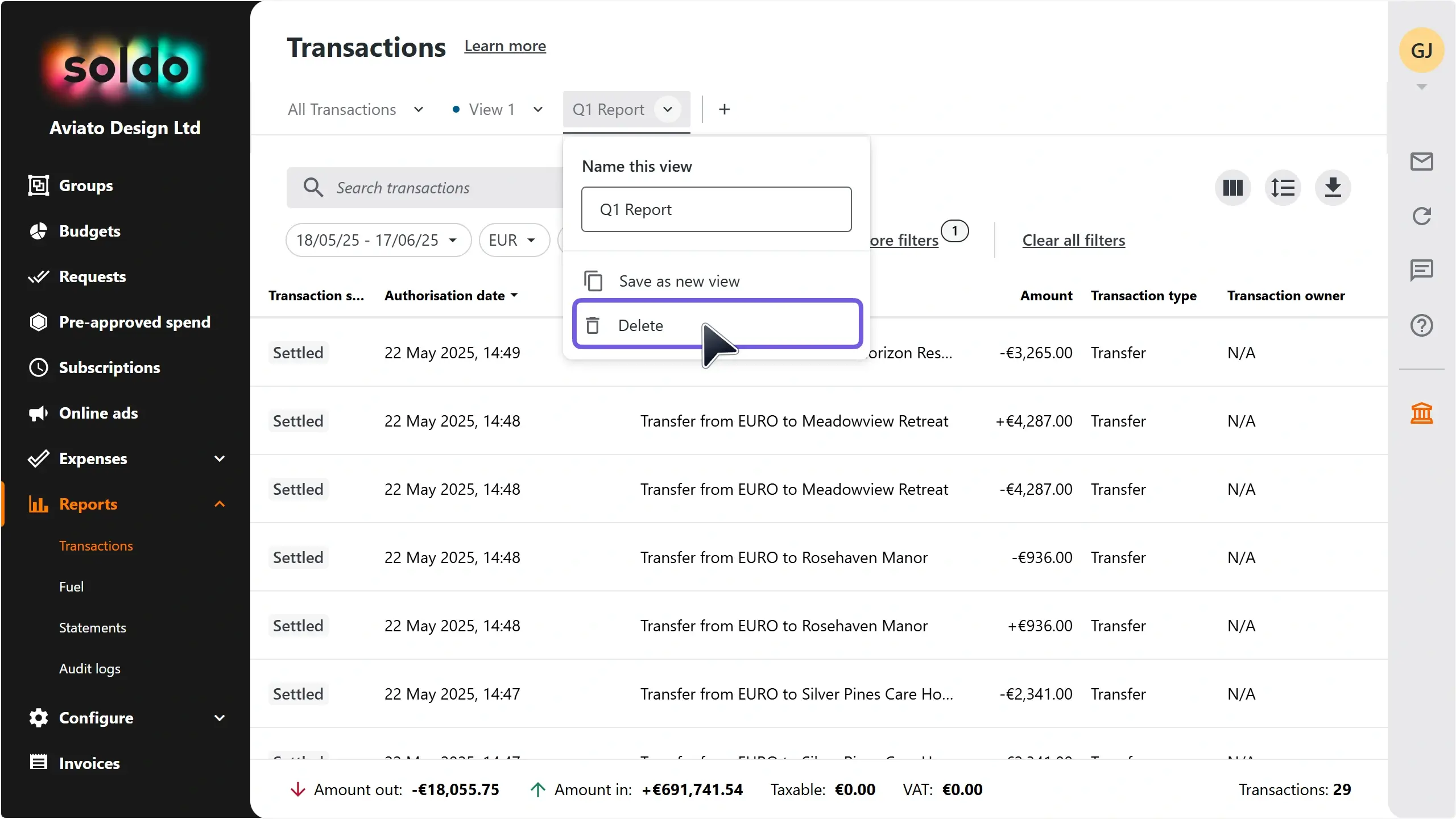Open the column settings icon
1456x819 pixels.
(x=1232, y=188)
